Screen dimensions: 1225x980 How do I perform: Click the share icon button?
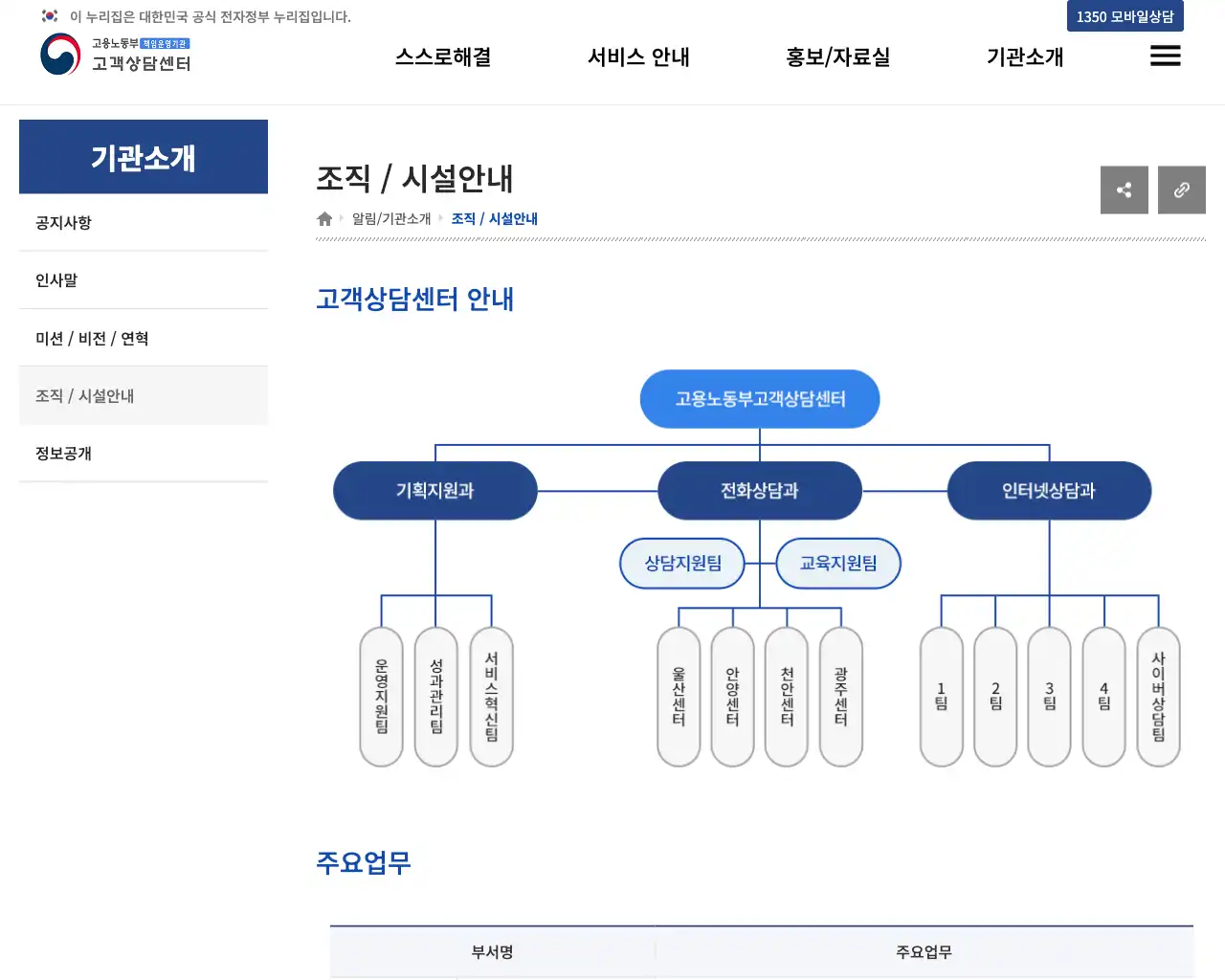[x=1124, y=189]
